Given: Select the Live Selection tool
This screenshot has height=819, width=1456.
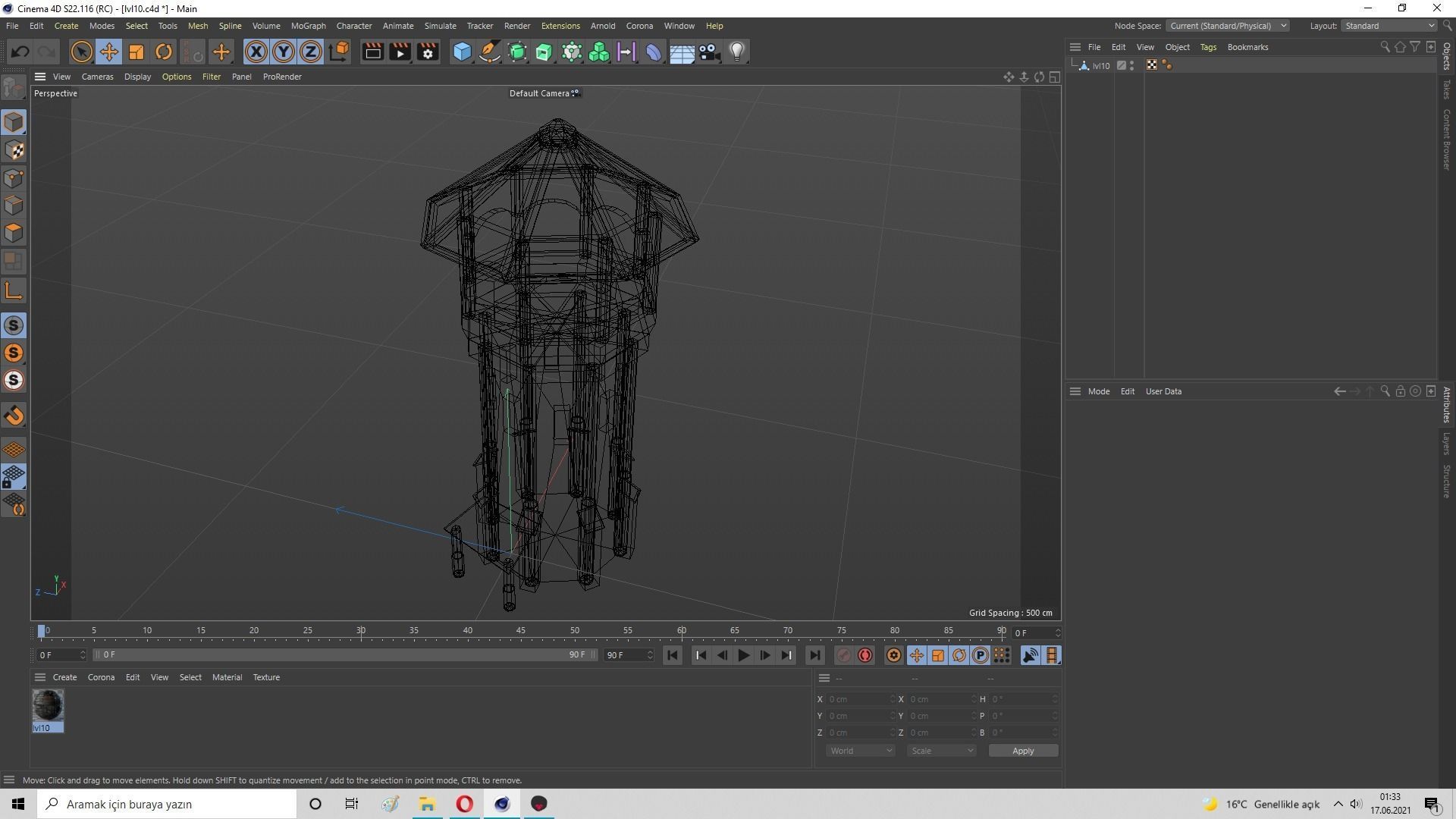Looking at the screenshot, I should [x=81, y=52].
